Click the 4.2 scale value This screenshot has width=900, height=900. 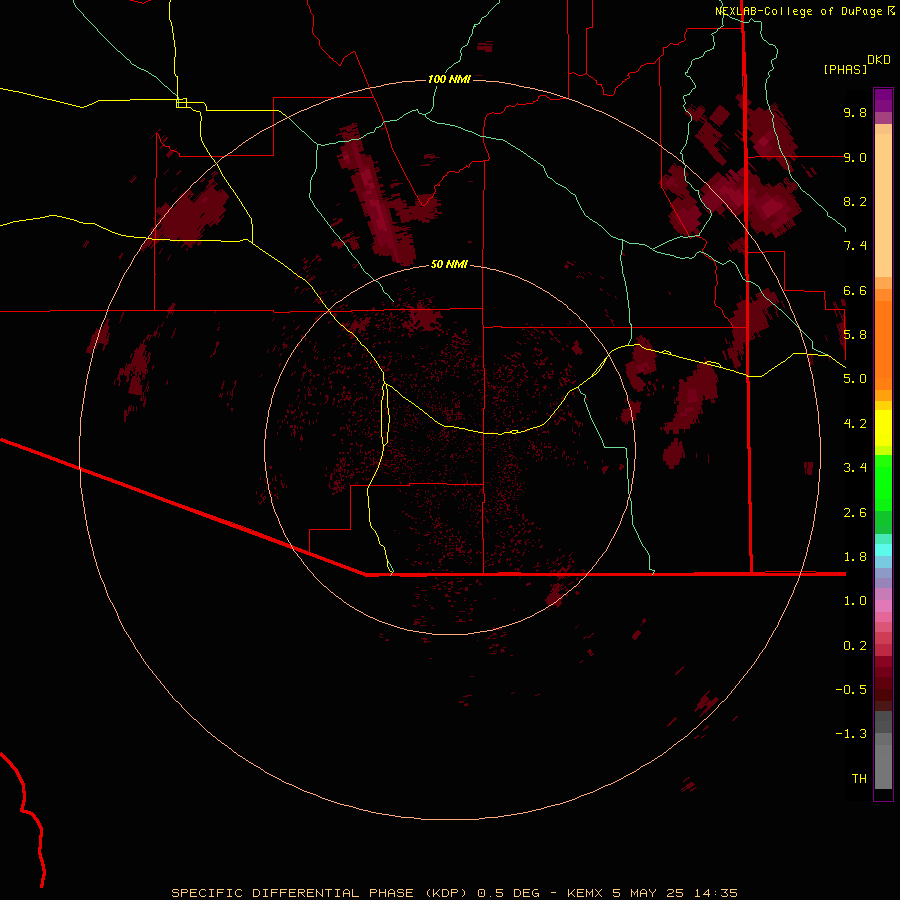855,424
